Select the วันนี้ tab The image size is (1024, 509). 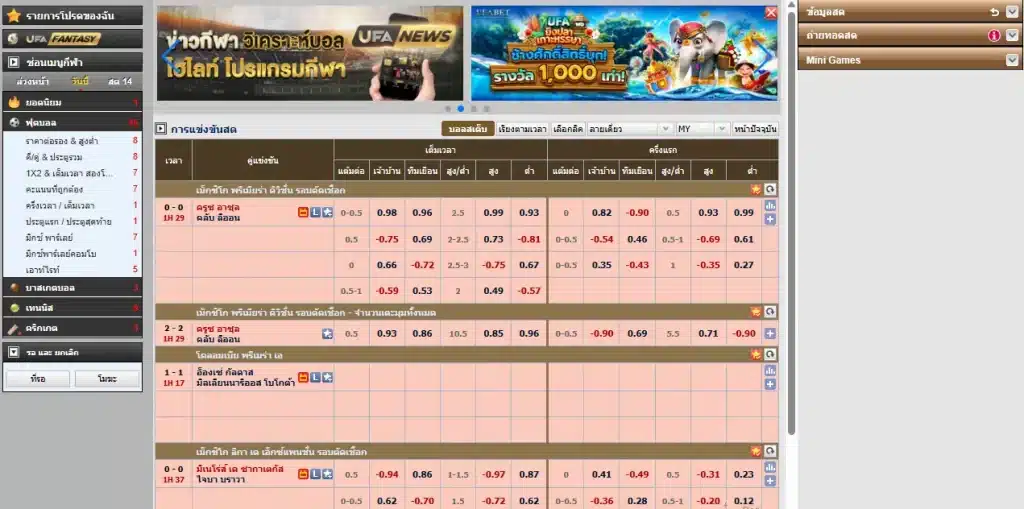(x=80, y=81)
